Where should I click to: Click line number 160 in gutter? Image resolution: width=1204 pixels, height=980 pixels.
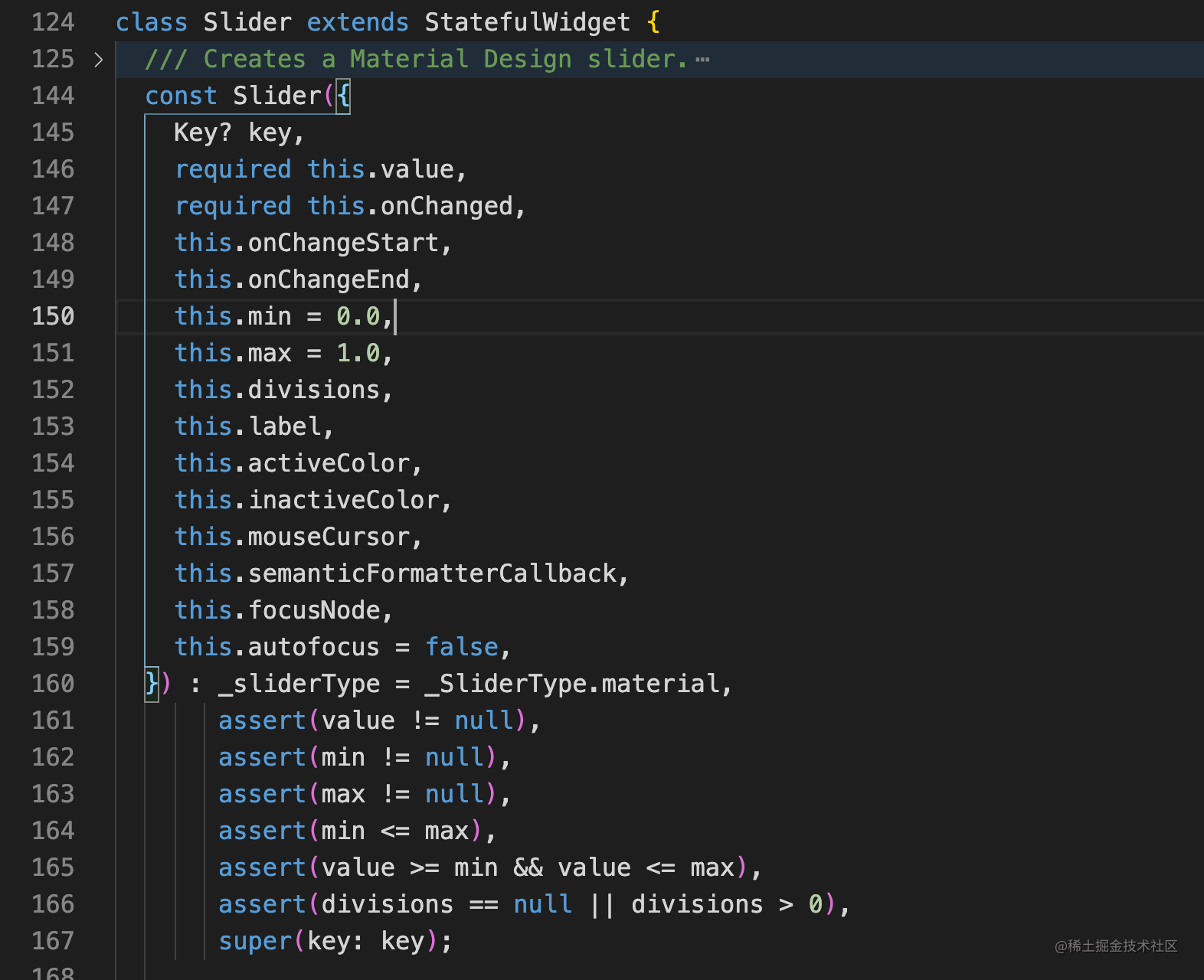click(x=53, y=684)
